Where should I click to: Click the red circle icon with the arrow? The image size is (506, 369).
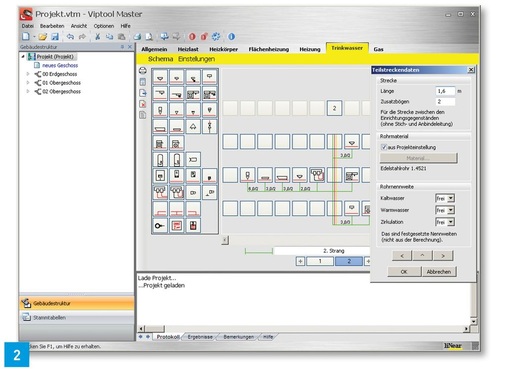(204, 36)
